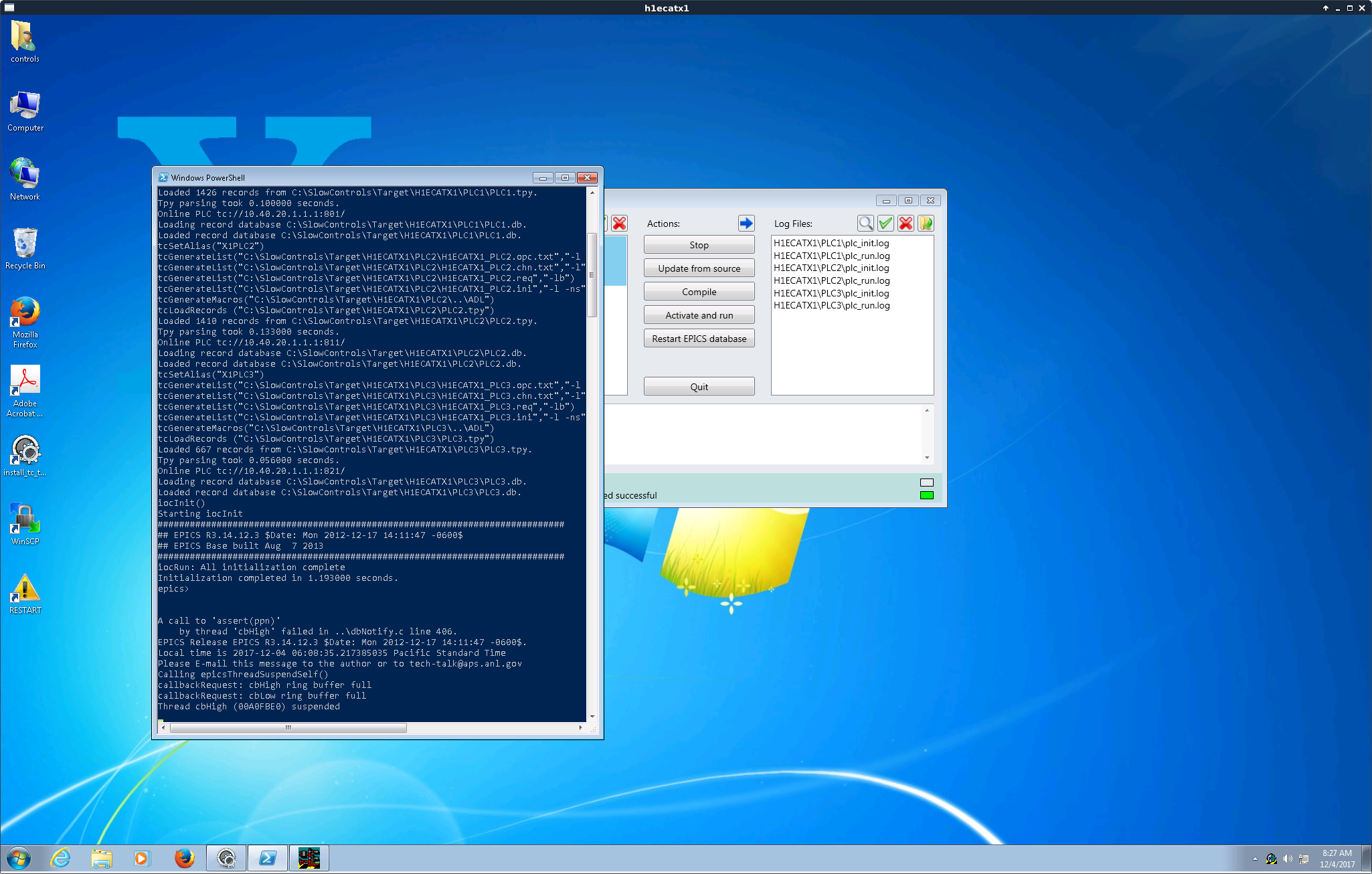Click the light blue selected list item
Viewport: 1372px width, 874px height.
(616, 261)
